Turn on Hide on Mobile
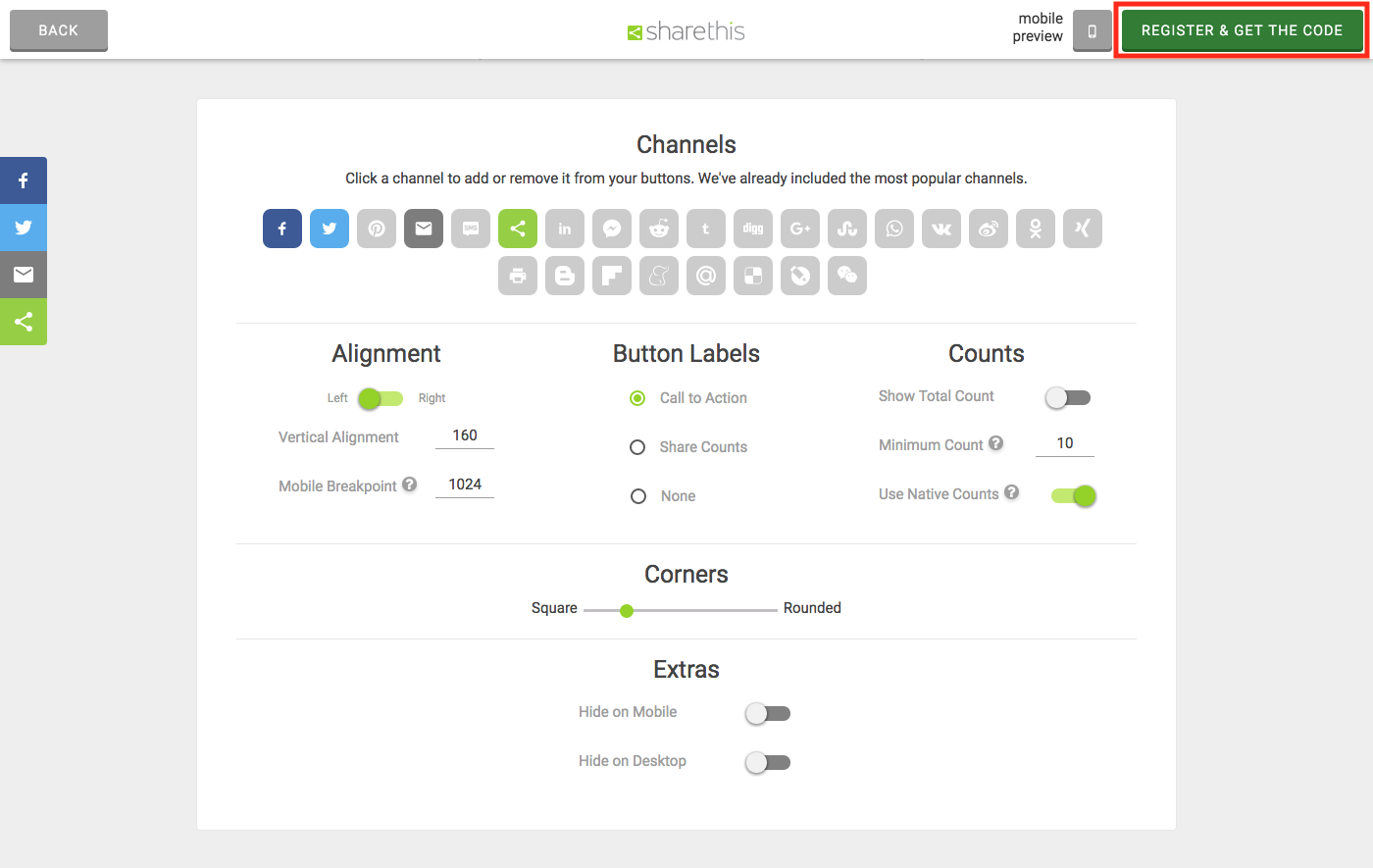Image resolution: width=1373 pixels, height=868 pixels. click(x=768, y=713)
